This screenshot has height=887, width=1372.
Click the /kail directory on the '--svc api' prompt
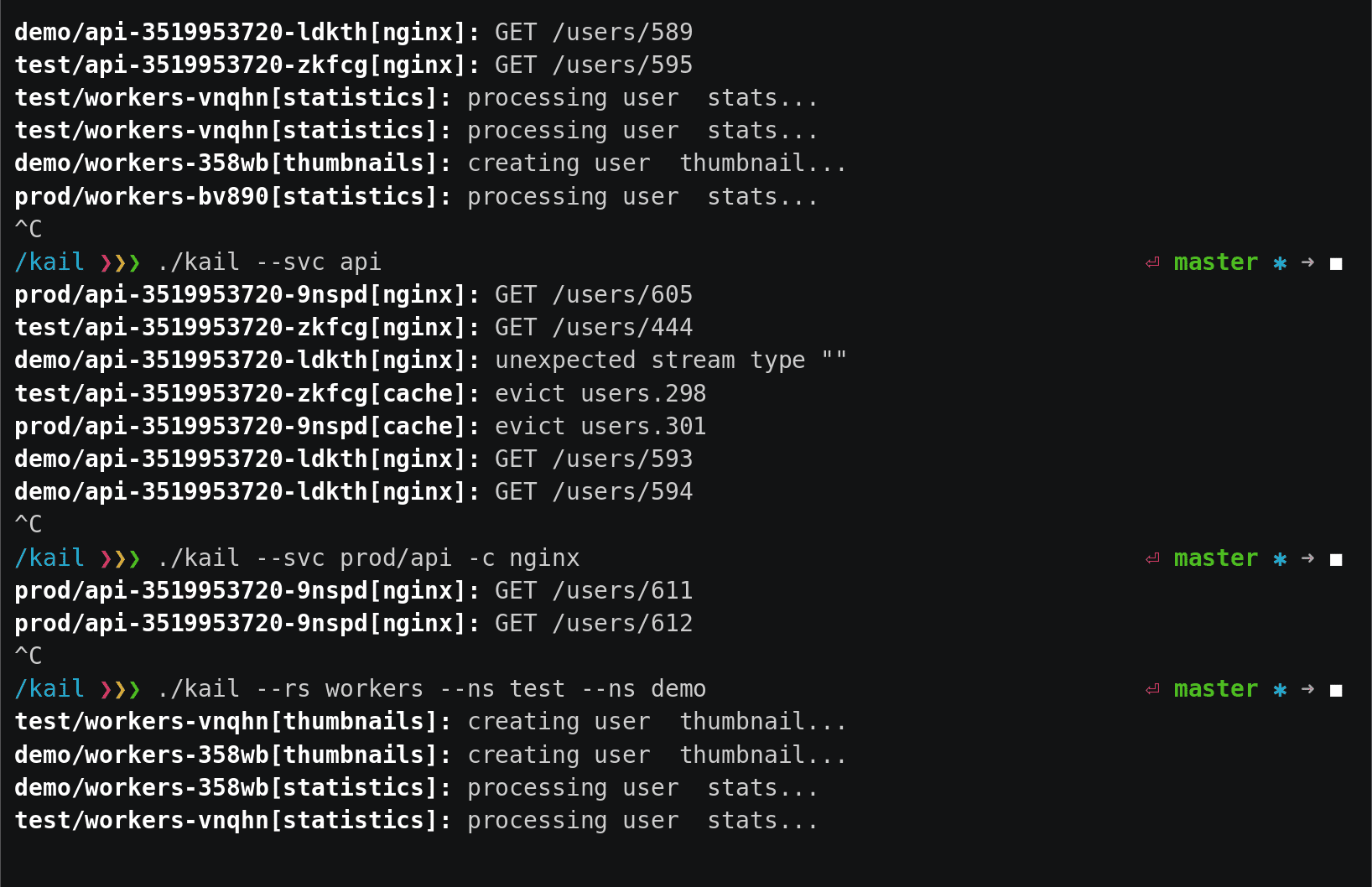[49, 262]
